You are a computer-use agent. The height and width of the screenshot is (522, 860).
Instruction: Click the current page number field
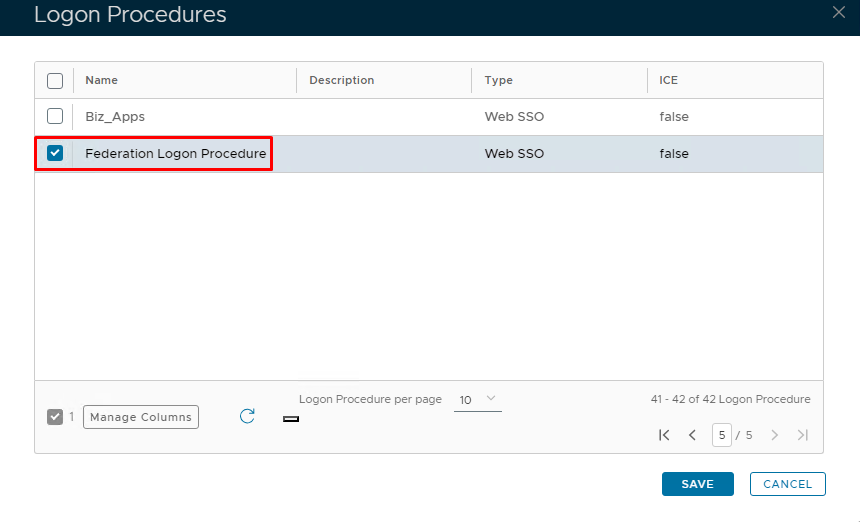(721, 435)
